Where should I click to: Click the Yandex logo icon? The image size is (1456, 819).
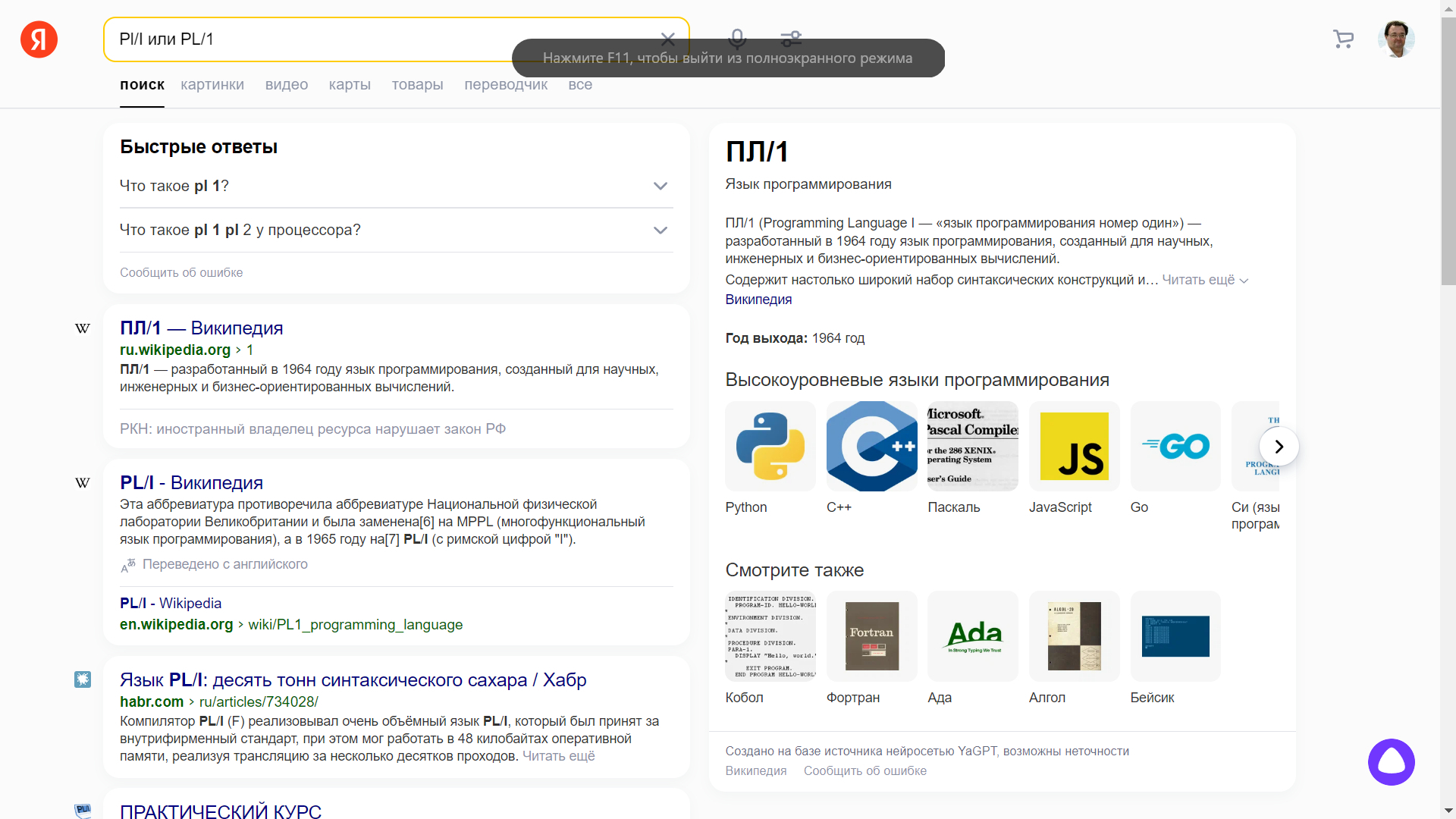[x=39, y=39]
